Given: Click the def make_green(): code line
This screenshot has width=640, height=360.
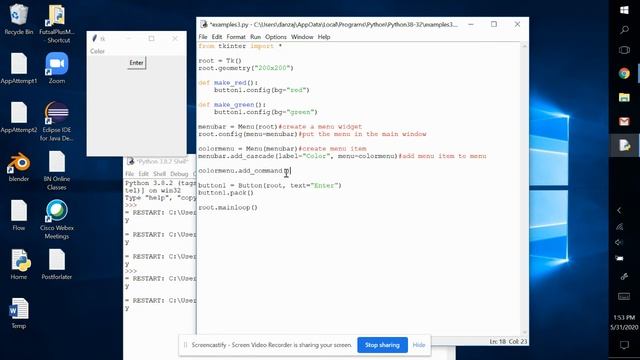Looking at the screenshot, I should [232, 104].
